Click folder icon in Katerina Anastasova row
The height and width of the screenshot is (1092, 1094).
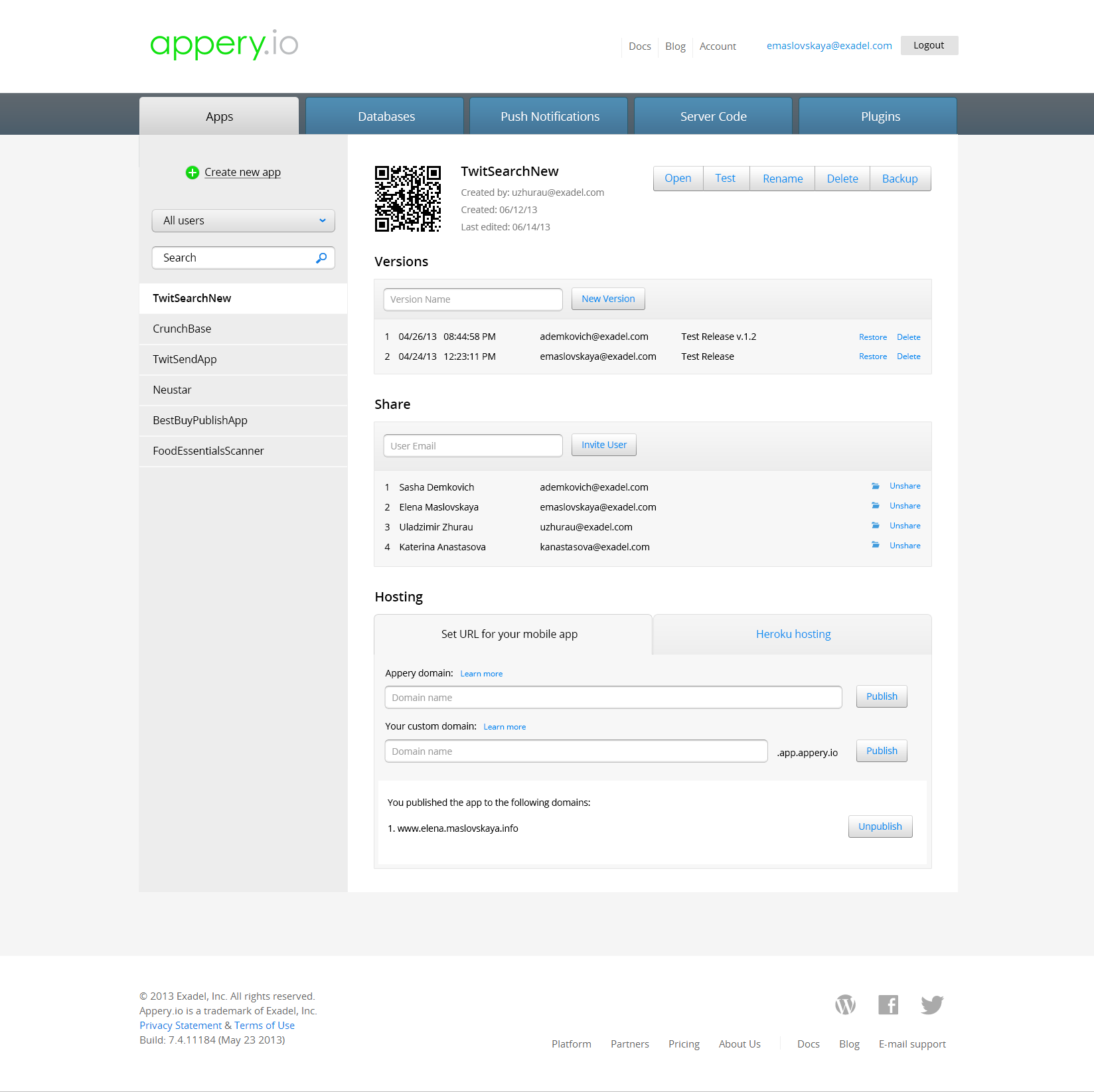point(876,546)
